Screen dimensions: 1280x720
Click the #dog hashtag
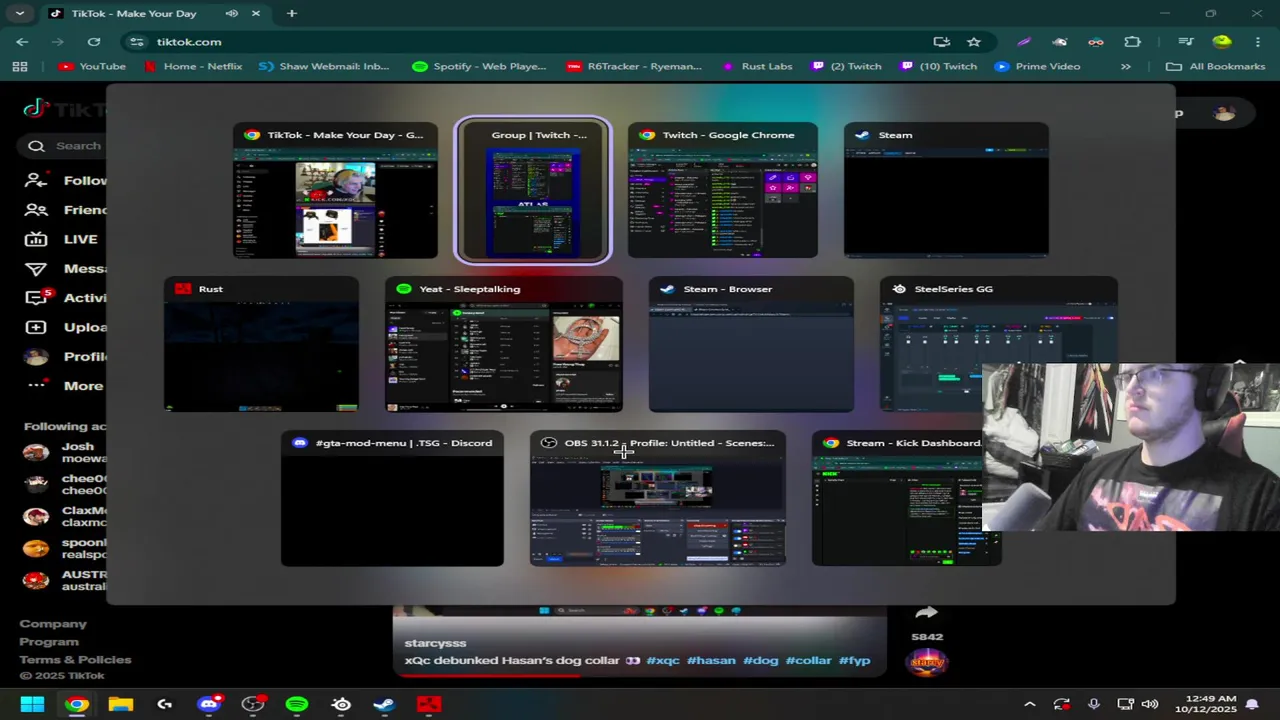[x=760, y=661]
